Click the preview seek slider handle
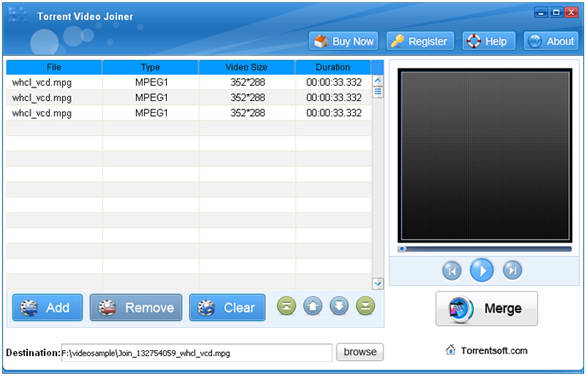This screenshot has width=587, height=376. (402, 249)
